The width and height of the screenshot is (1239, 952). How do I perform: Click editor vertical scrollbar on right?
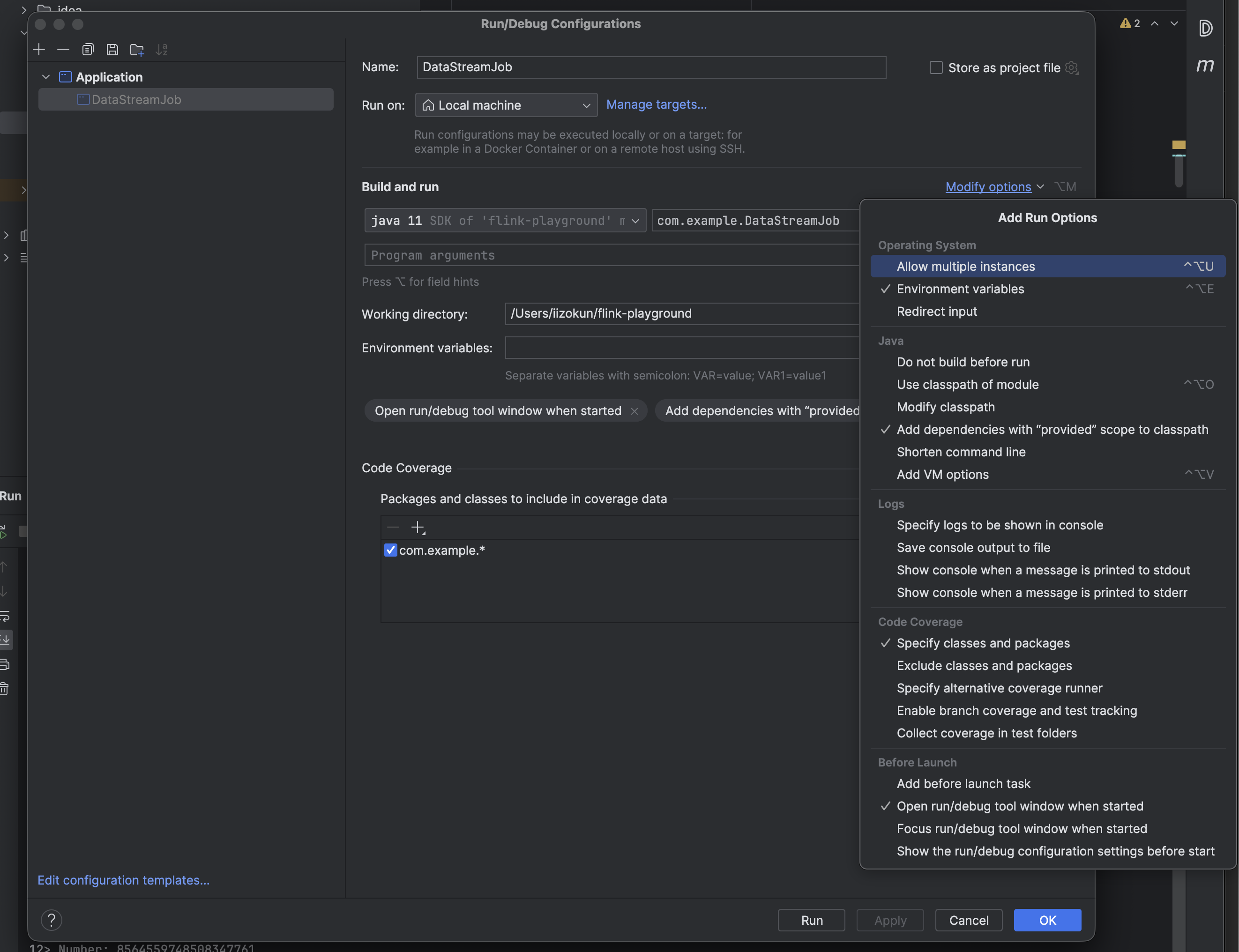[1179, 170]
